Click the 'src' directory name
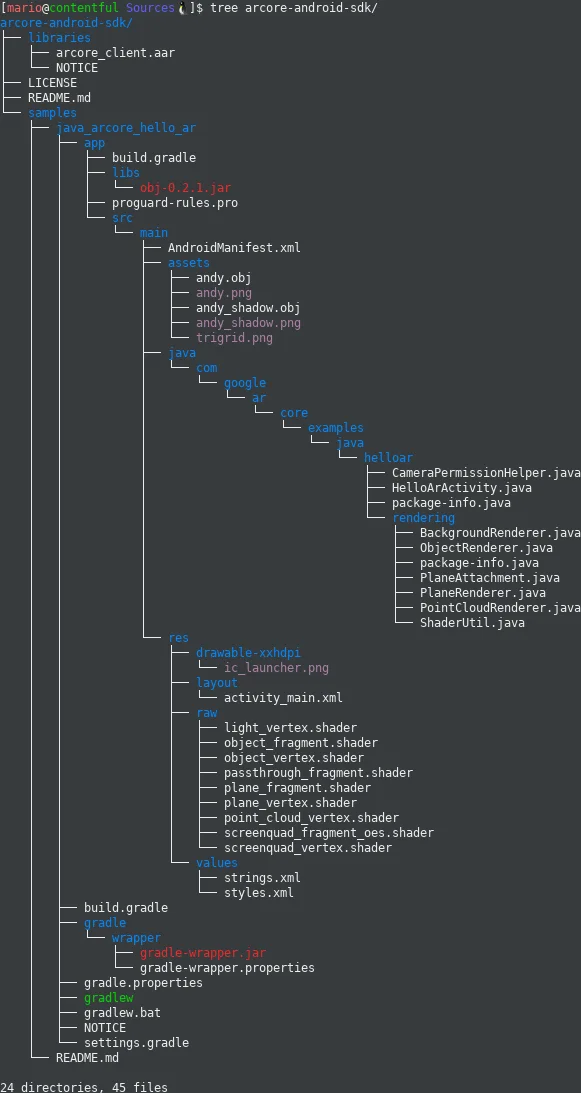This screenshot has width=581, height=1093. tap(122, 218)
